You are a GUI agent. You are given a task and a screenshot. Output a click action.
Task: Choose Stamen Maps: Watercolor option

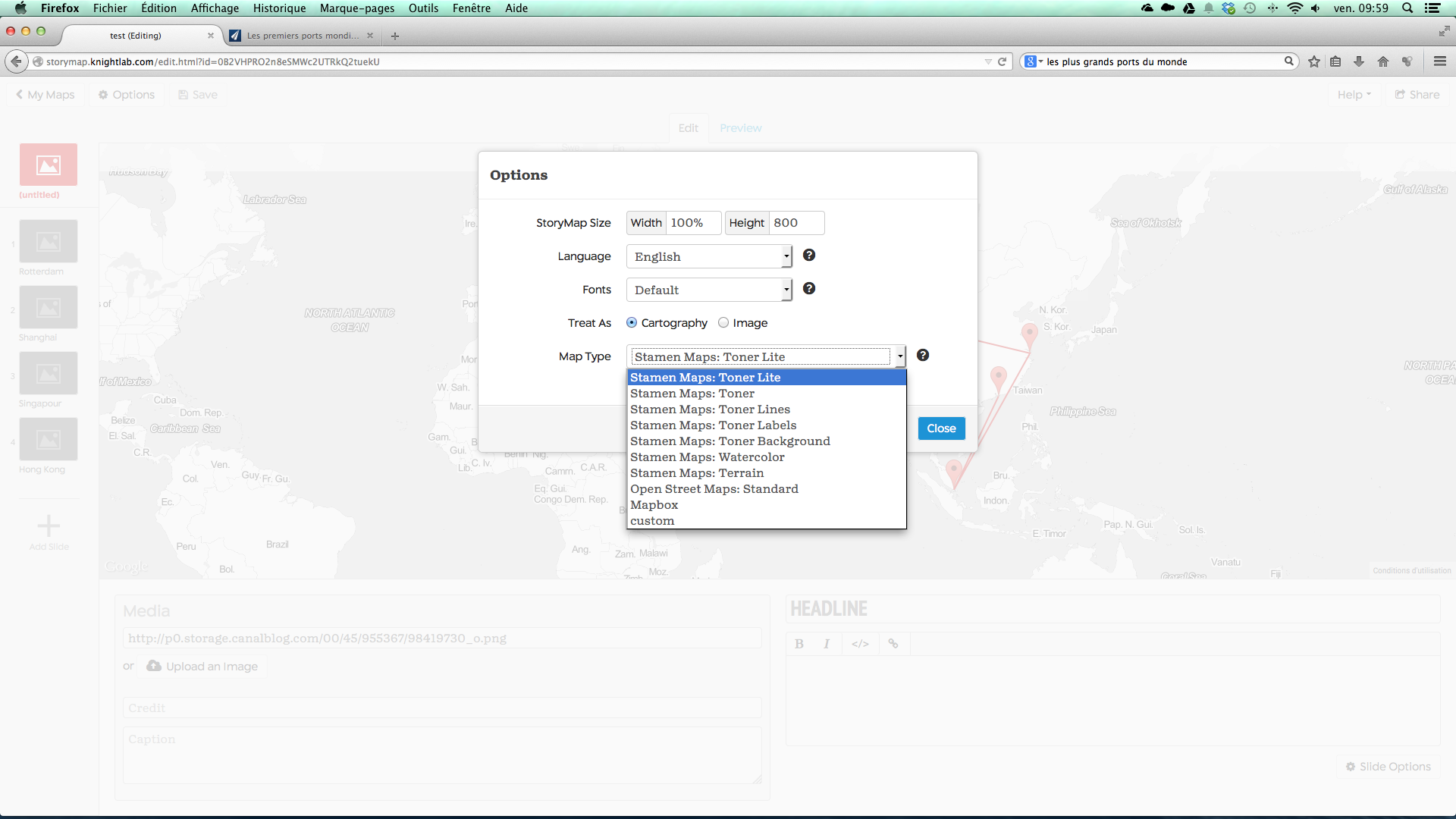coord(707,457)
